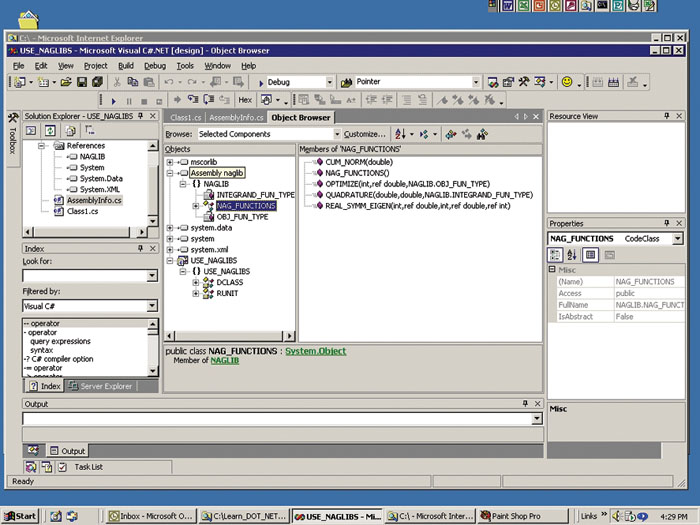This screenshot has height=525, width=700.
Task: Open the Debug configuration dropdown
Action: point(328,82)
